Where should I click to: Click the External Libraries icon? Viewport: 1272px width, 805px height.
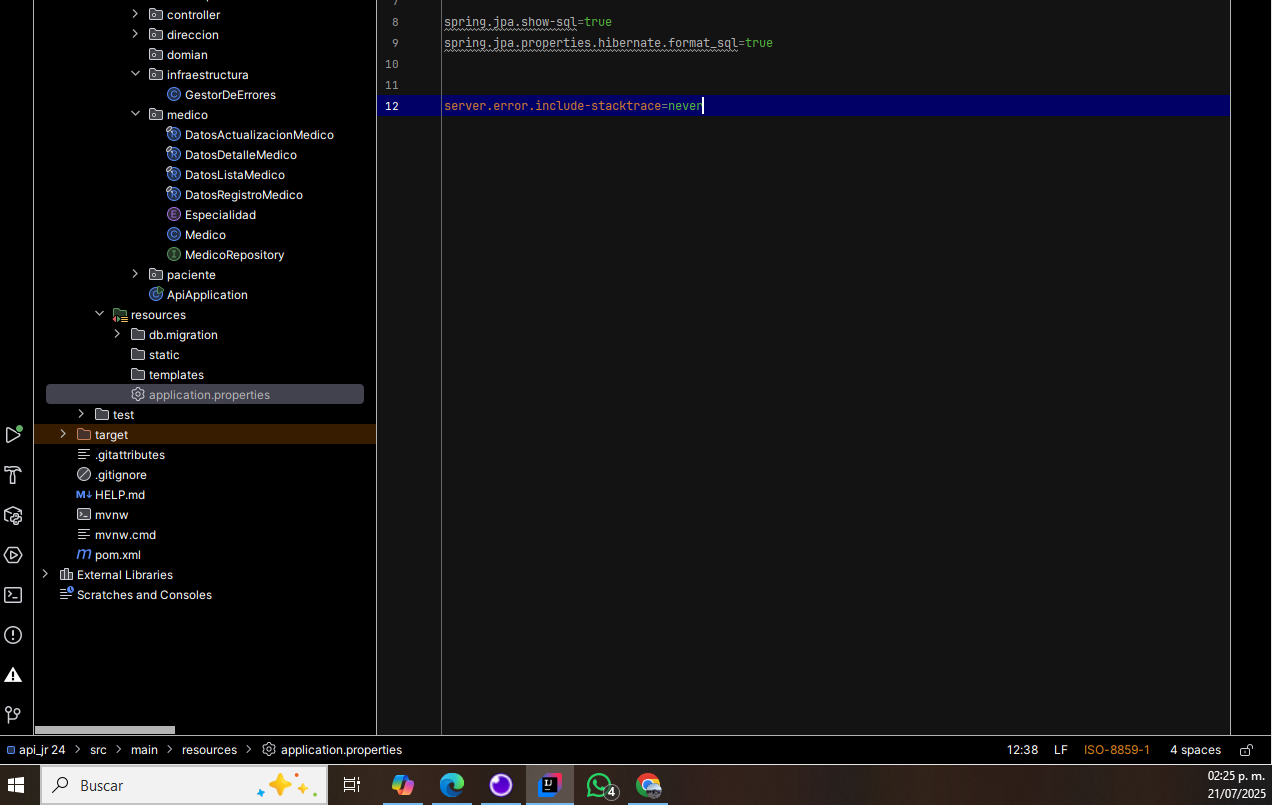pyautogui.click(x=66, y=575)
